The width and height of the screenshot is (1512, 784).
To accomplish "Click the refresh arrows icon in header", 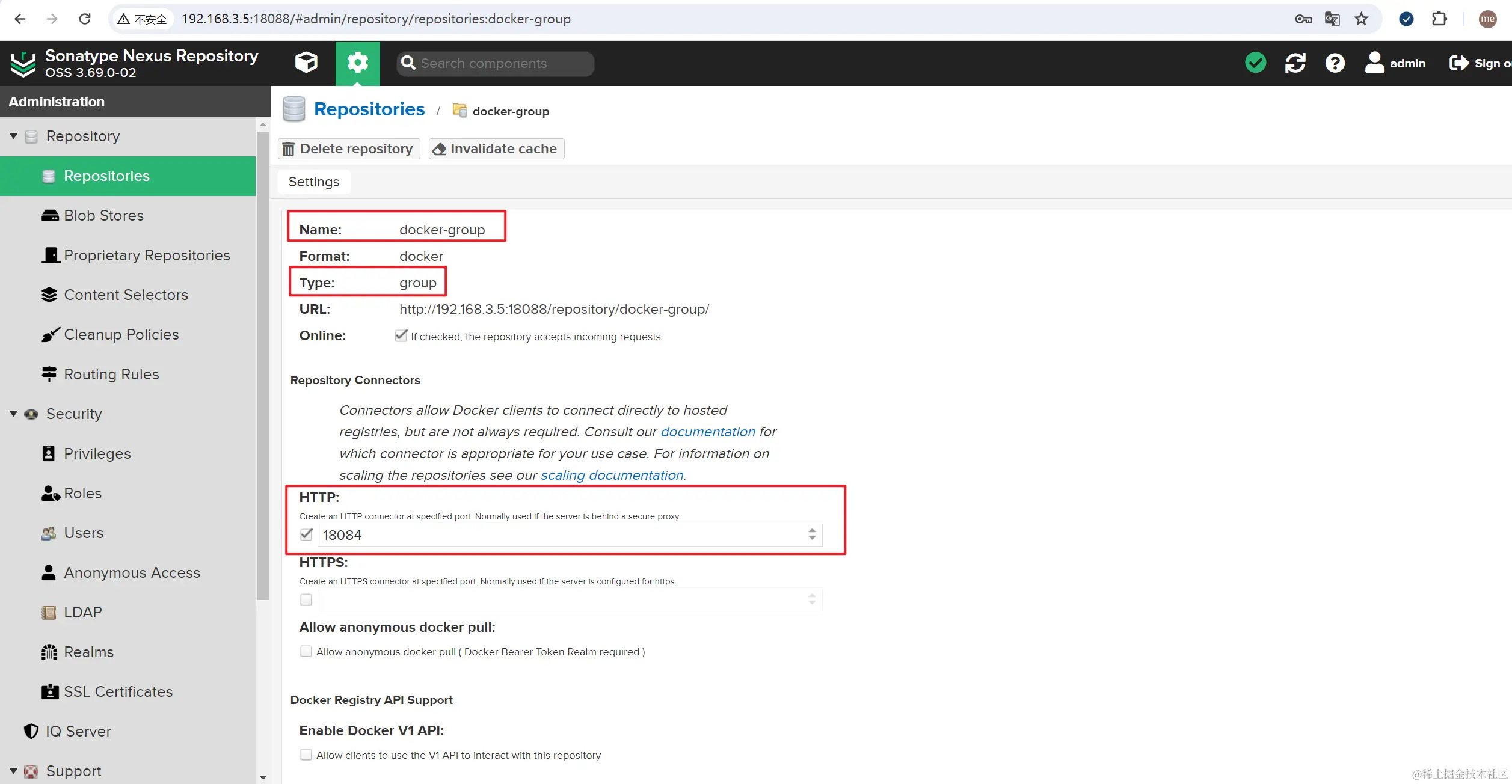I will pos(1295,63).
